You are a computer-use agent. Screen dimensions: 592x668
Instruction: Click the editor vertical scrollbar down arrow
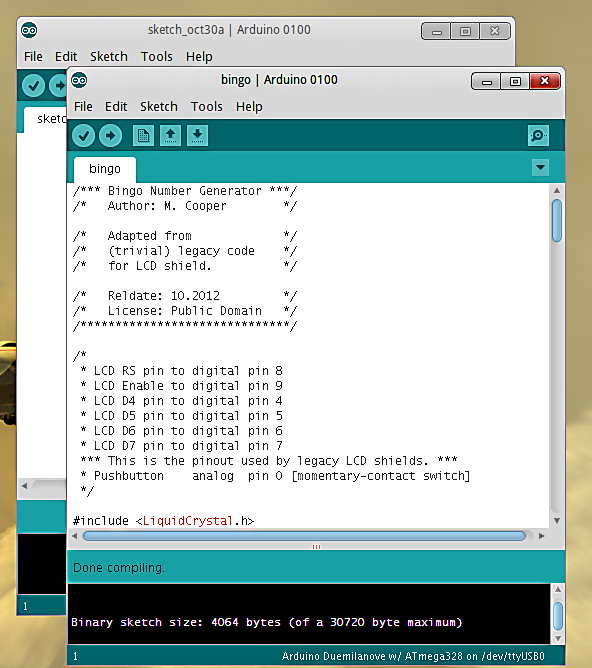click(x=557, y=521)
